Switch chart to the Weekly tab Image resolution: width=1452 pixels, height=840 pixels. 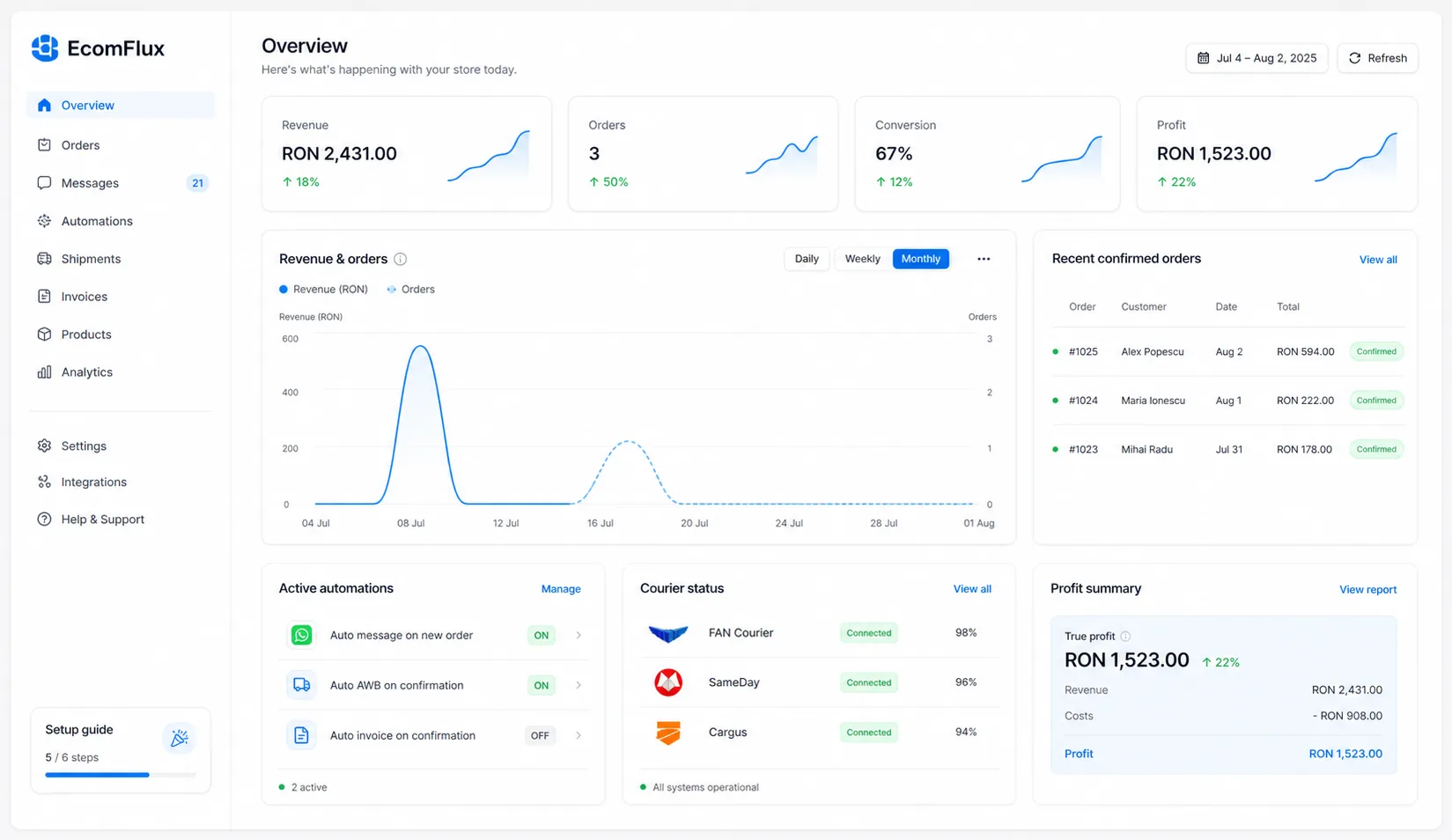click(x=862, y=259)
